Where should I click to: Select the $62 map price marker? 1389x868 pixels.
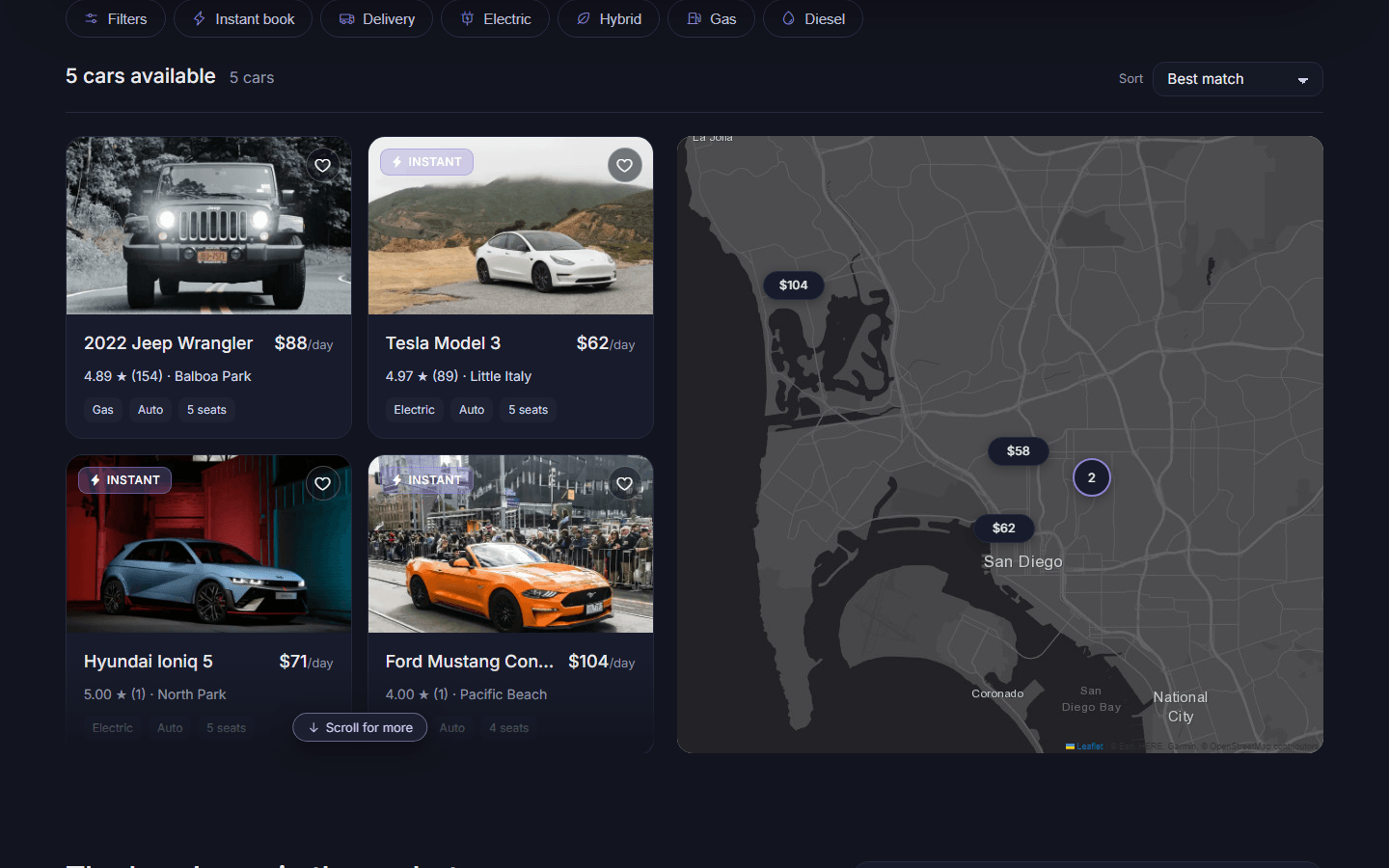[1004, 529]
